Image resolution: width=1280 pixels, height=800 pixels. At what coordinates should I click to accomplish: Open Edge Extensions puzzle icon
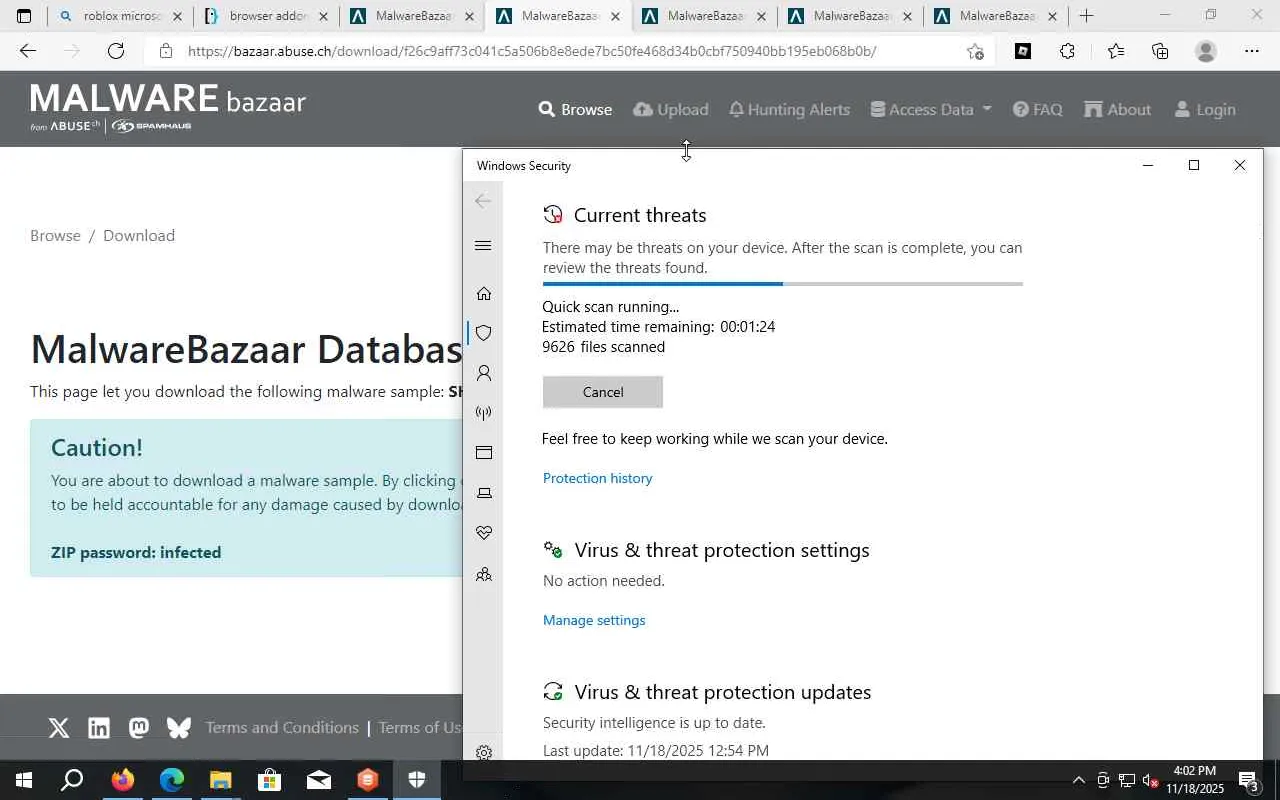pyautogui.click(x=1067, y=51)
